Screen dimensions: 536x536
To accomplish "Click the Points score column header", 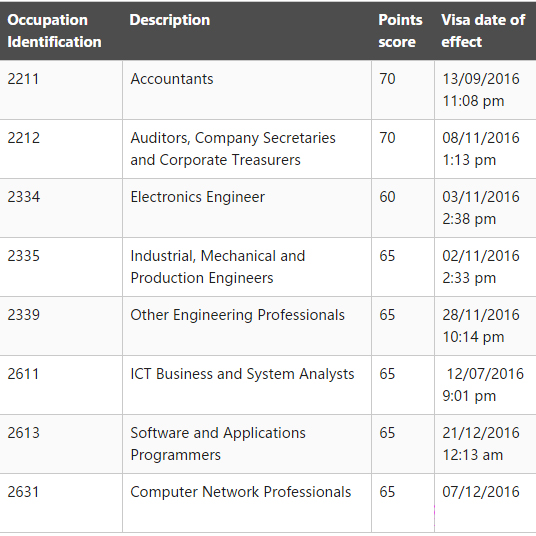I will pyautogui.click(x=400, y=31).
